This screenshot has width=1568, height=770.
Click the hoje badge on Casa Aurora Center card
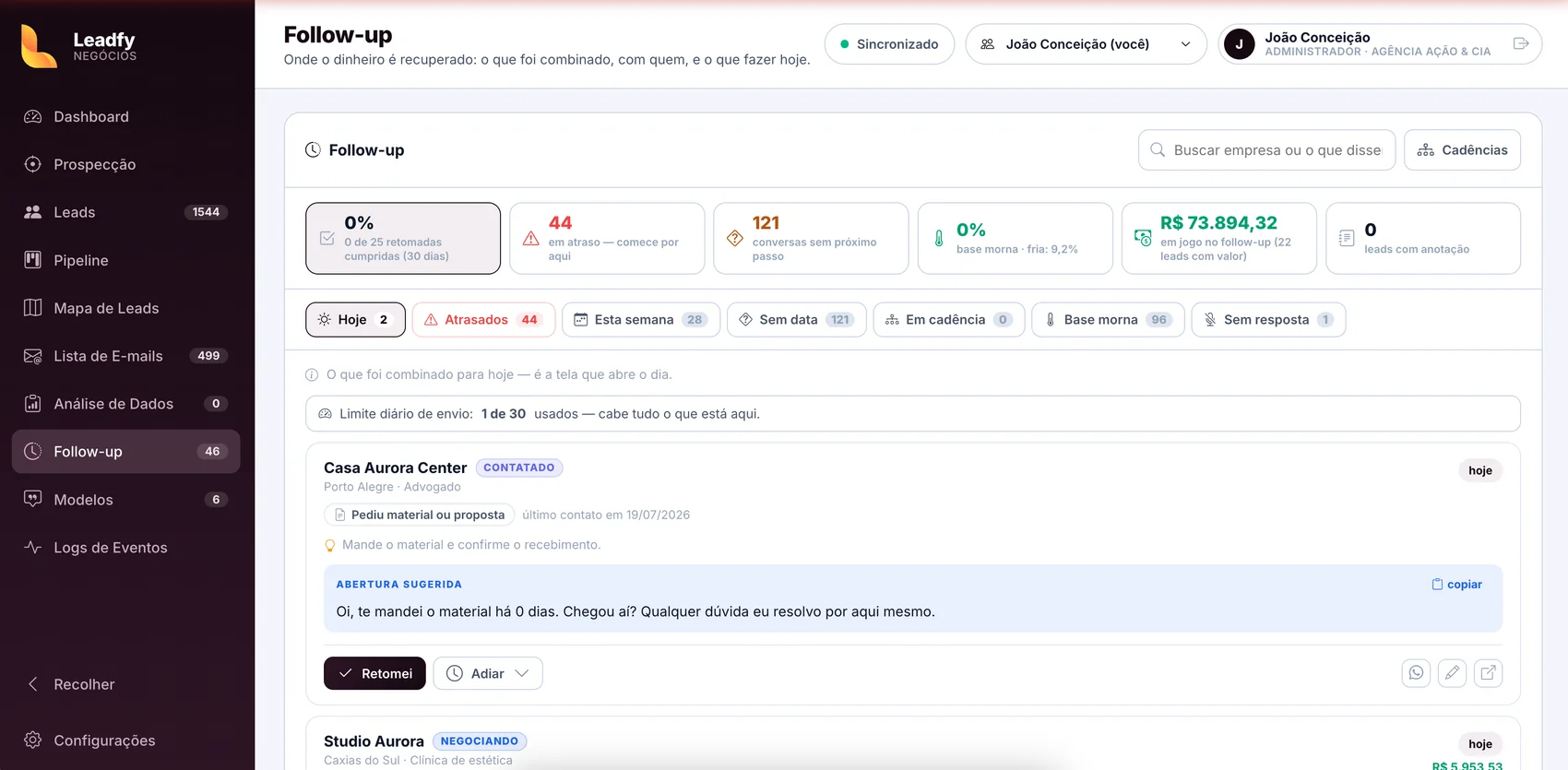(x=1480, y=470)
